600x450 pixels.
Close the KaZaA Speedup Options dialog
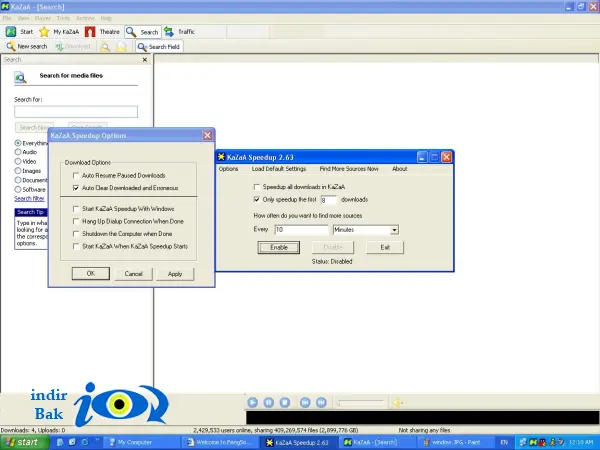207,135
